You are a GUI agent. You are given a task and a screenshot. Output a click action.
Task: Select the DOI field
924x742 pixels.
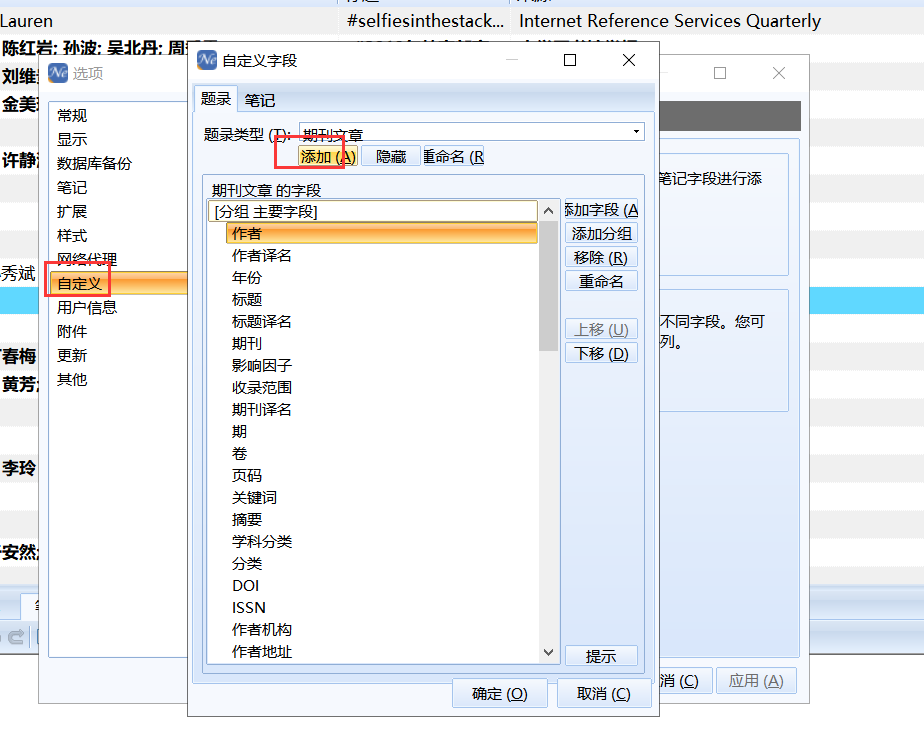click(x=246, y=586)
